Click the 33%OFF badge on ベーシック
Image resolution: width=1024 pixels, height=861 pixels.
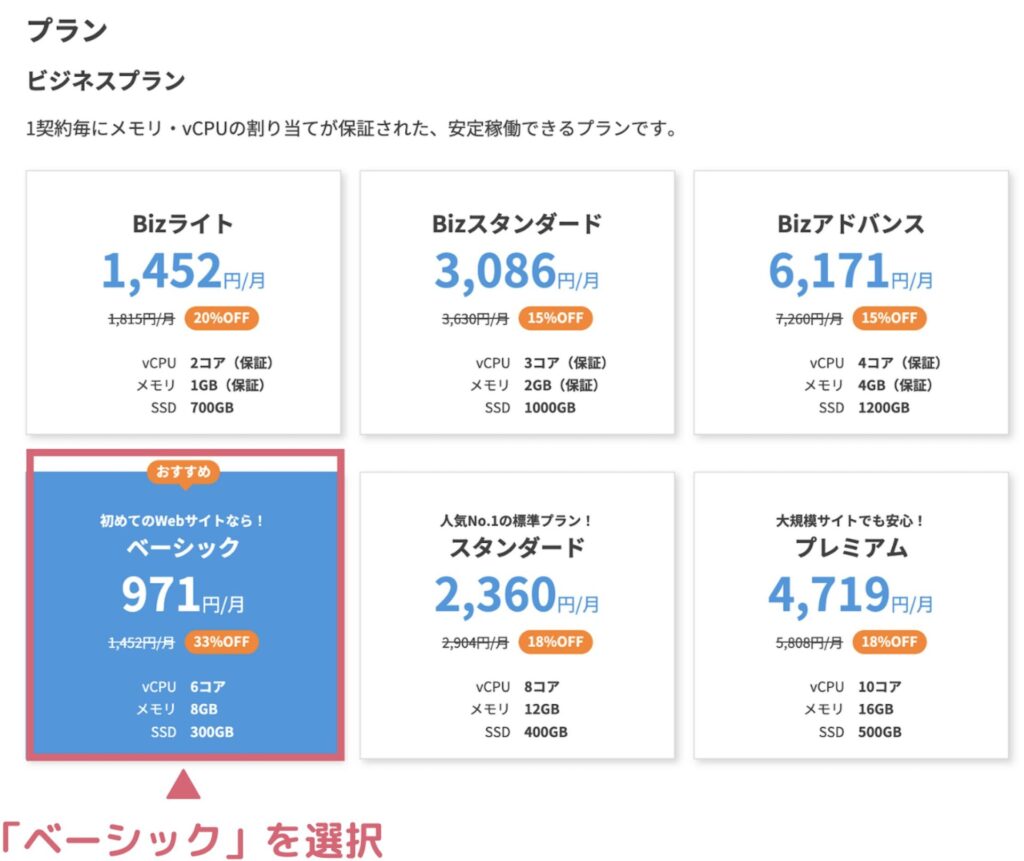[221, 642]
